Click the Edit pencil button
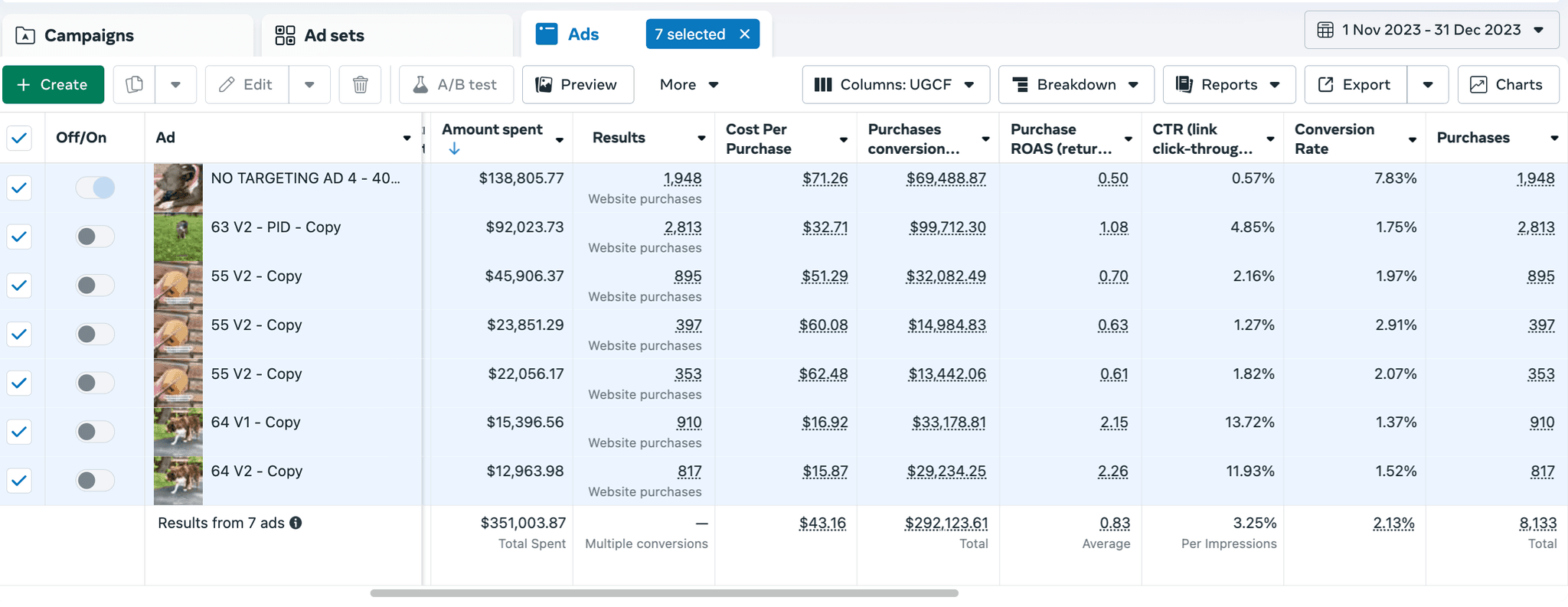 click(247, 84)
